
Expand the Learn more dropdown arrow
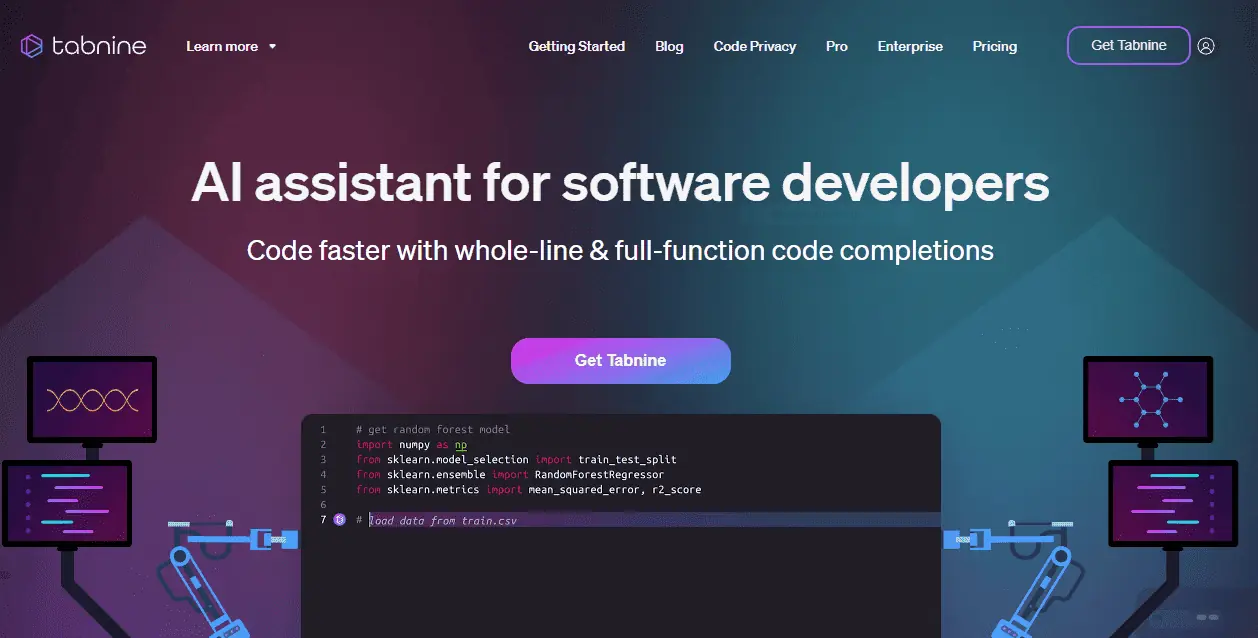273,47
